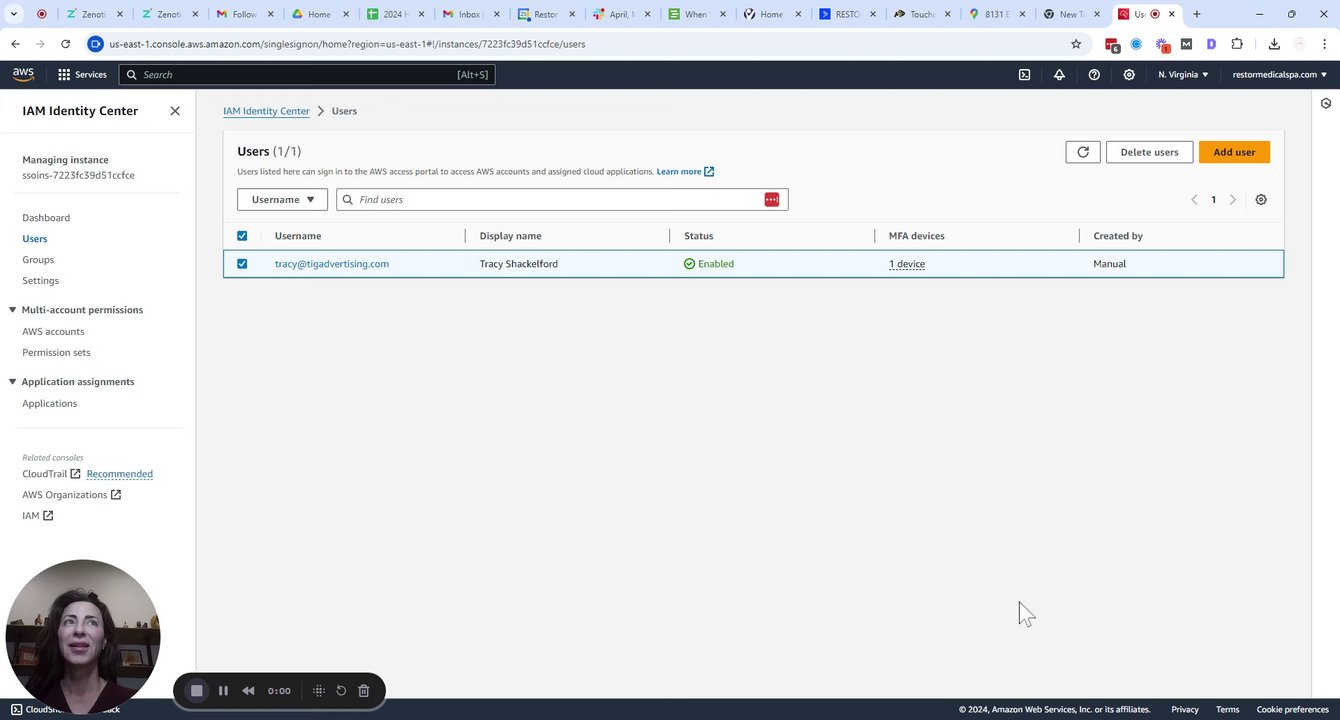Reload the browser page
This screenshot has width=1340, height=720.
click(65, 44)
